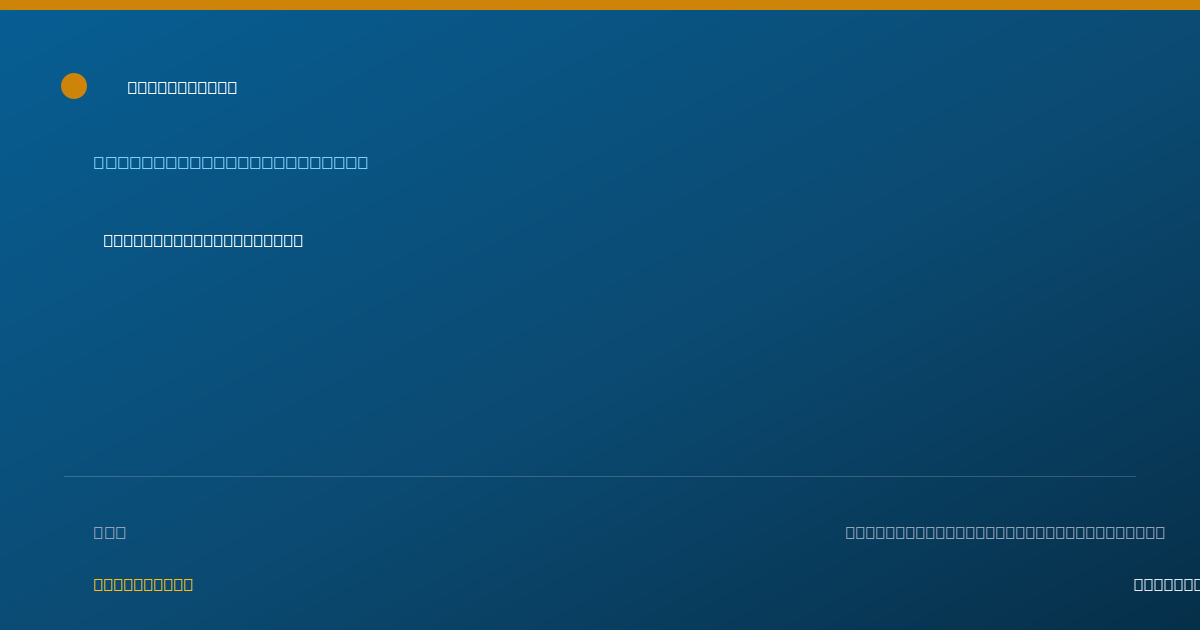Click the white subtitle text under the heading

point(203,240)
